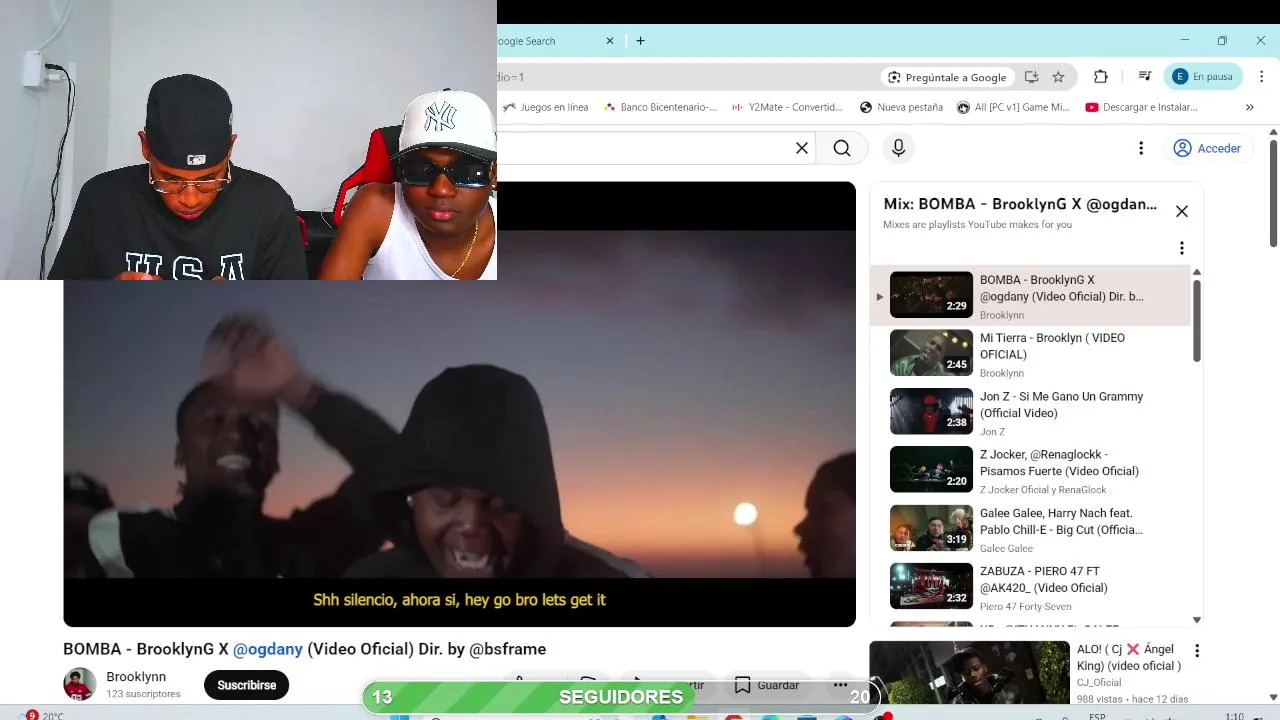The image size is (1280, 720).
Task: Open Descargar e Instalar bookmark
Action: 1141,107
